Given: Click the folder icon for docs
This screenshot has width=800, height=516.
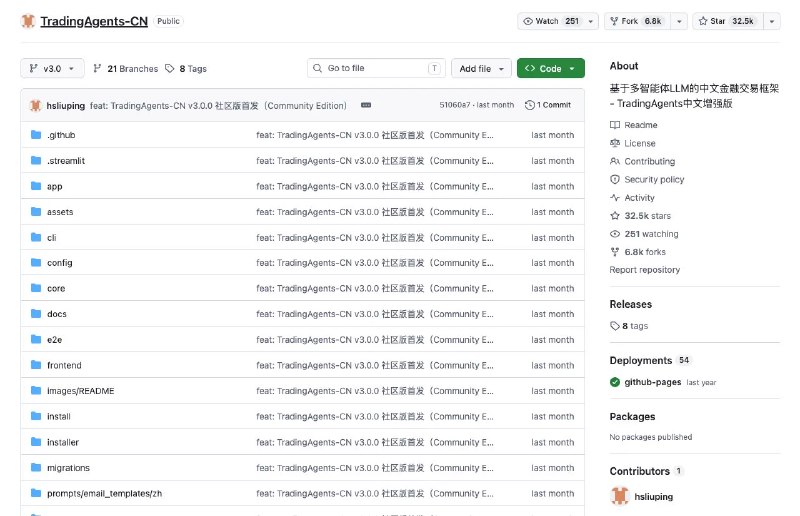Looking at the screenshot, I should (36, 313).
